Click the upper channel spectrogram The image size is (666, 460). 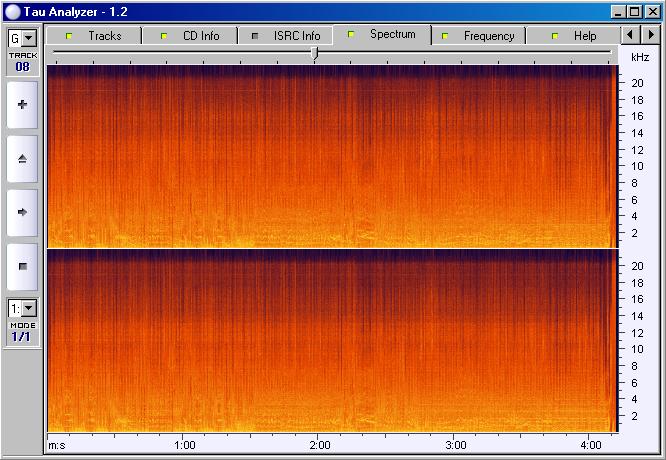[330, 155]
